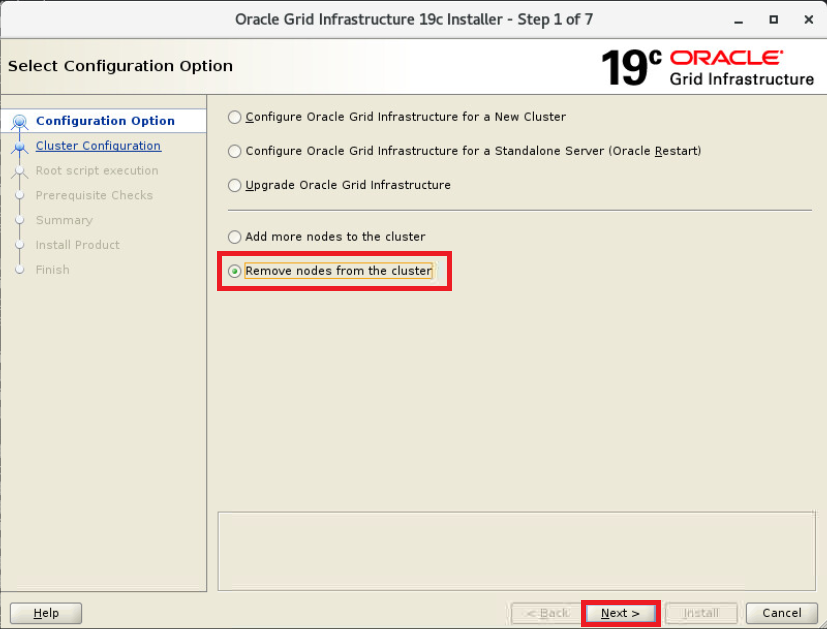
Task: Select Configure Grid Infrastructure for a New Cluster
Action: pyautogui.click(x=397, y=117)
